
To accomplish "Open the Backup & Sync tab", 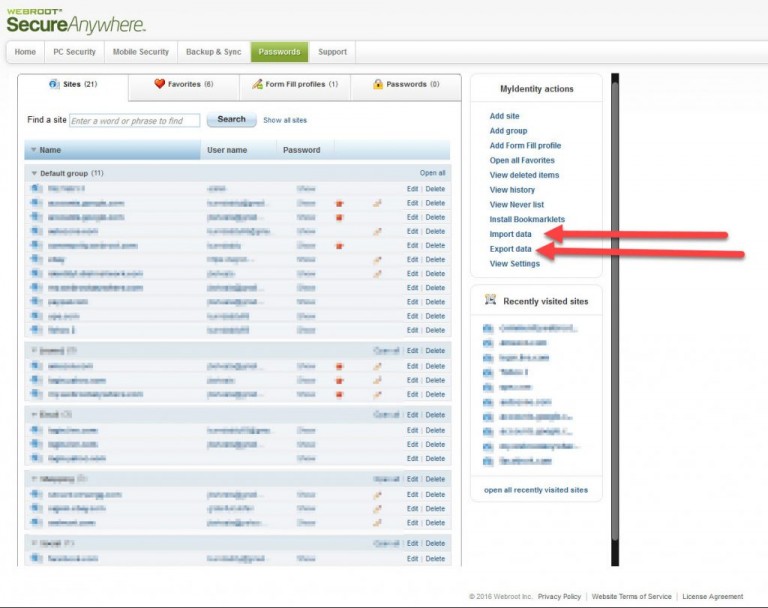I will point(213,52).
